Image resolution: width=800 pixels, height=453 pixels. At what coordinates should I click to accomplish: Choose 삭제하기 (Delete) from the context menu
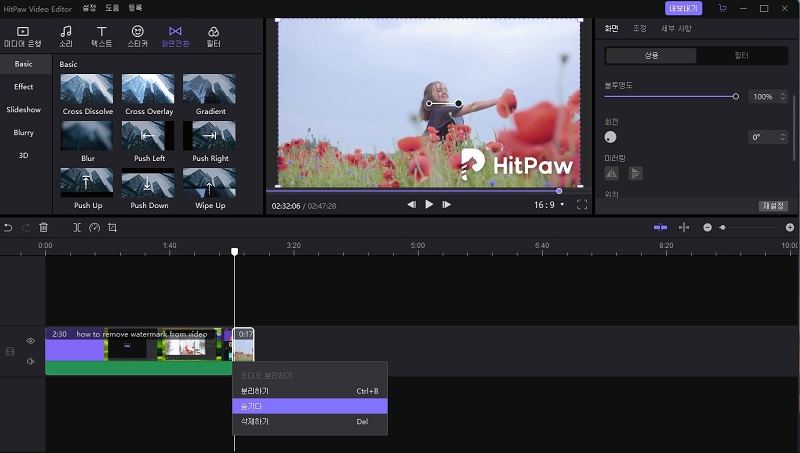pos(255,422)
